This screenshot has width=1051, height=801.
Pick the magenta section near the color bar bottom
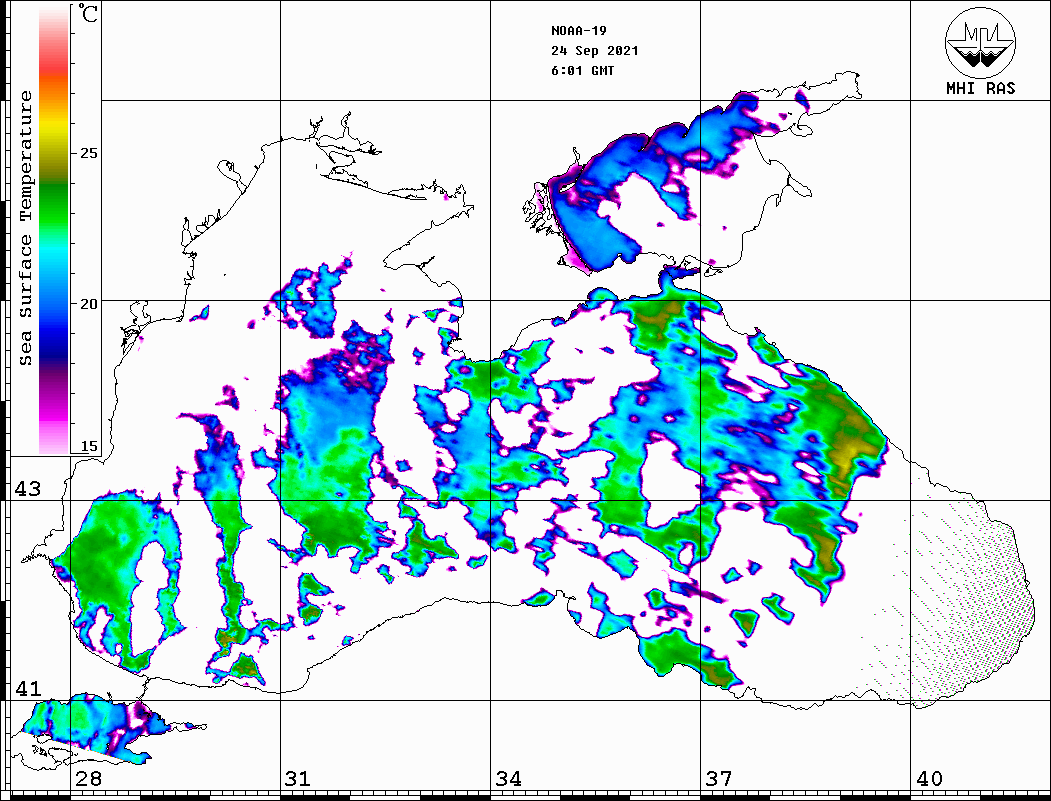pyautogui.click(x=53, y=410)
